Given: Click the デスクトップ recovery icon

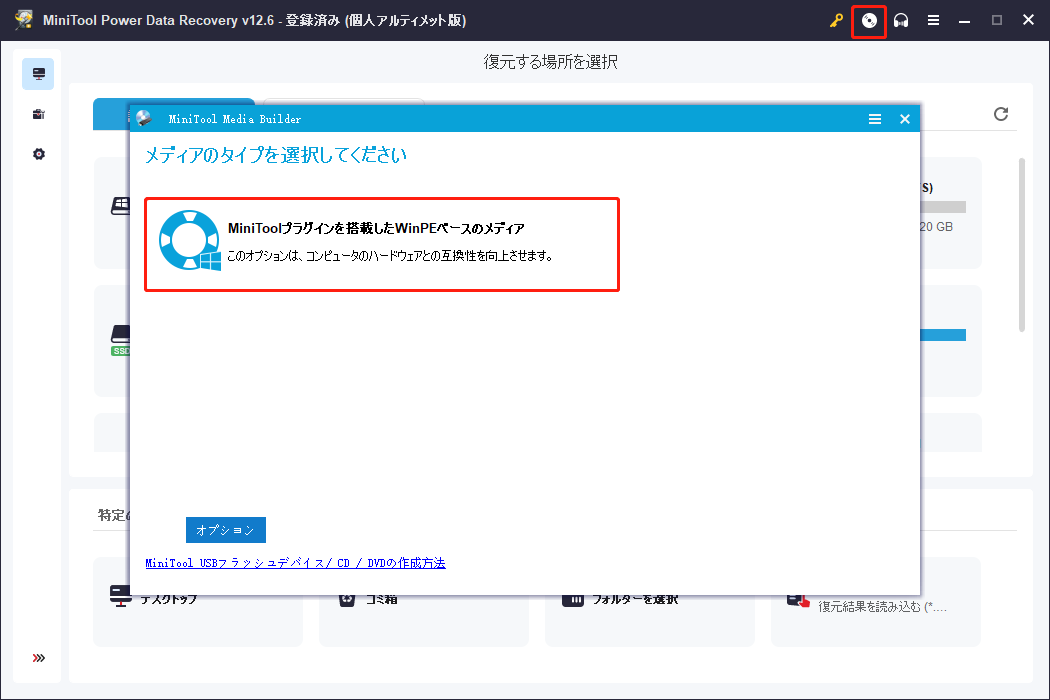Looking at the screenshot, I should pyautogui.click(x=120, y=597).
